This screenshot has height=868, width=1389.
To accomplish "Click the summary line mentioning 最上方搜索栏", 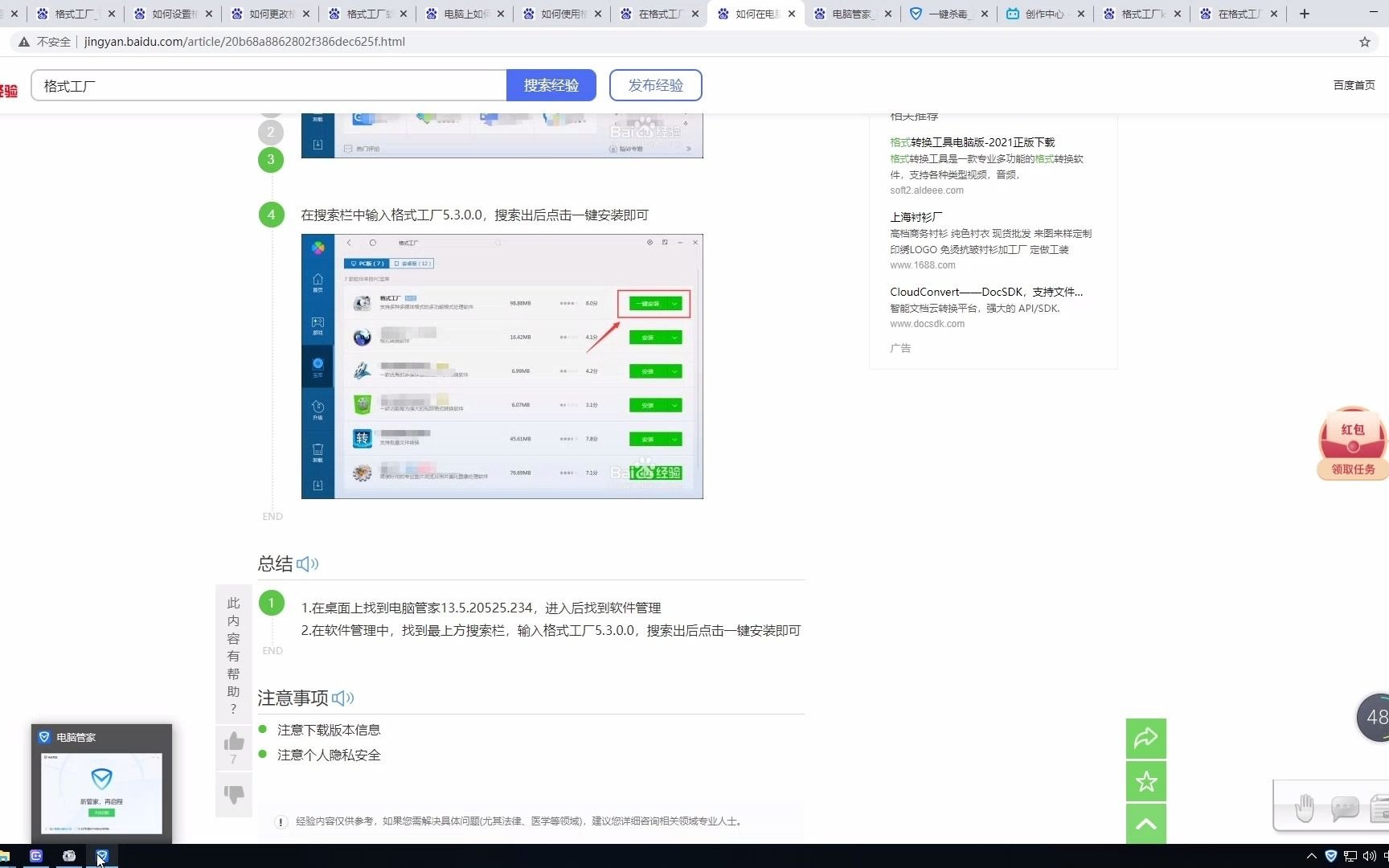I will [x=551, y=631].
